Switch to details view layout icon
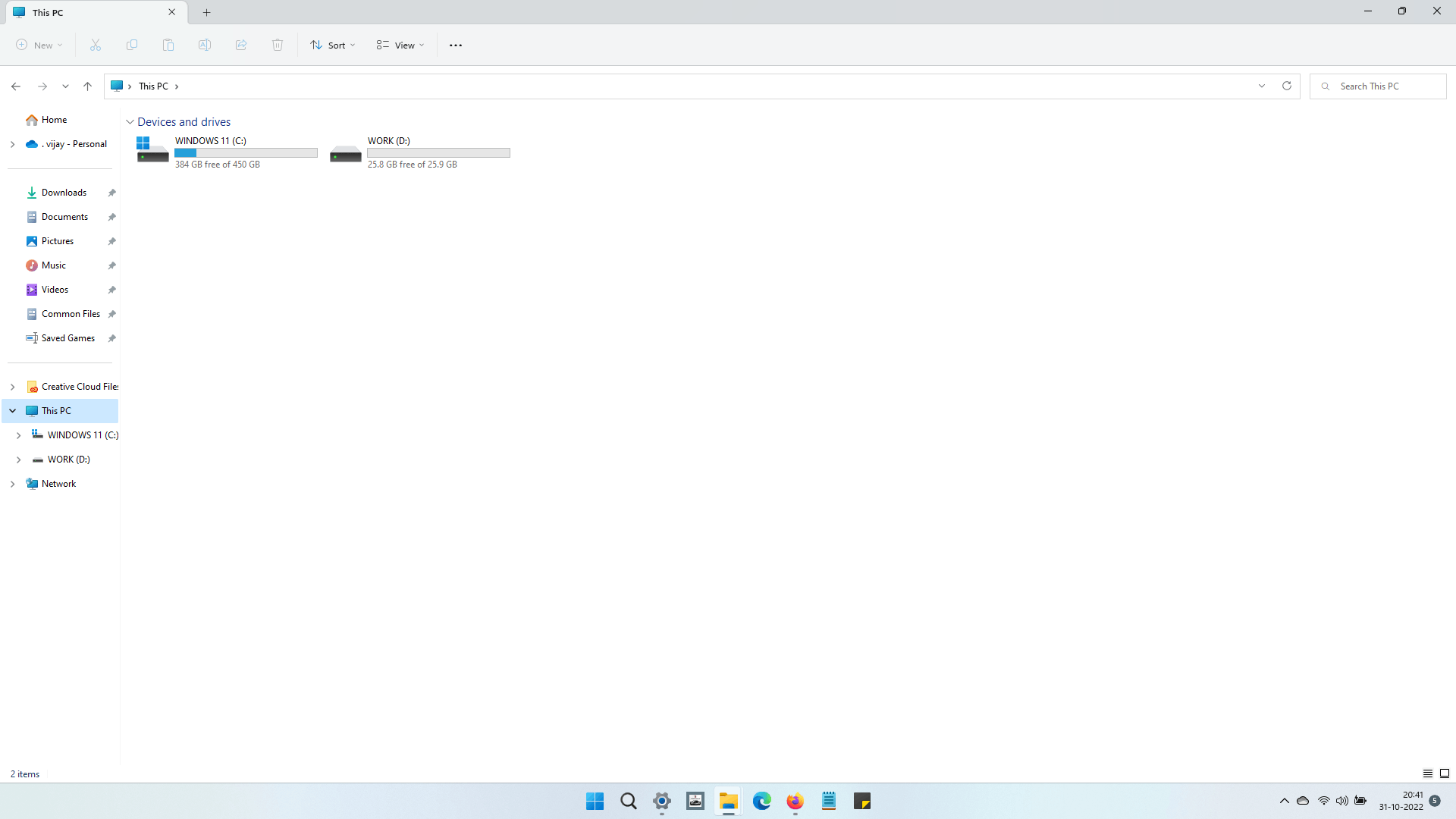Image resolution: width=1456 pixels, height=819 pixels. click(1427, 773)
